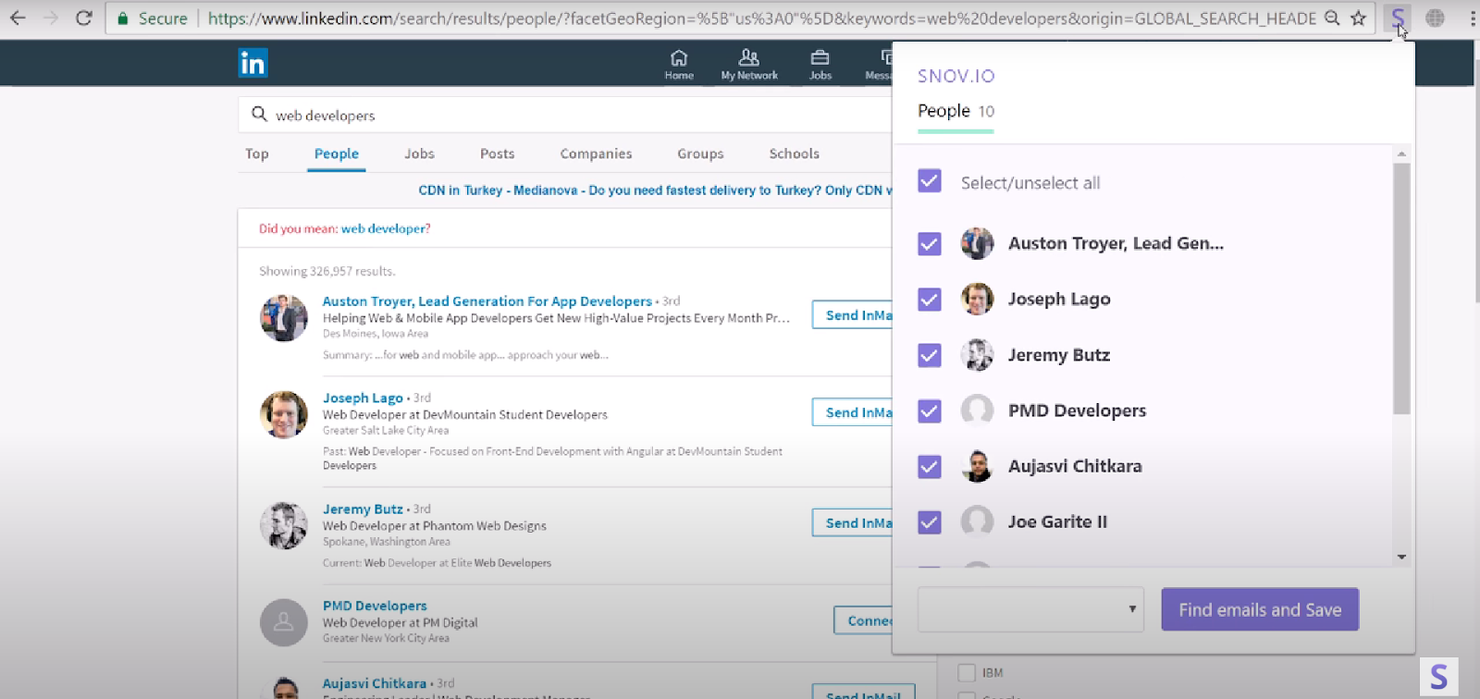
Task: Click the LinkedIn logo
Action: (252, 62)
